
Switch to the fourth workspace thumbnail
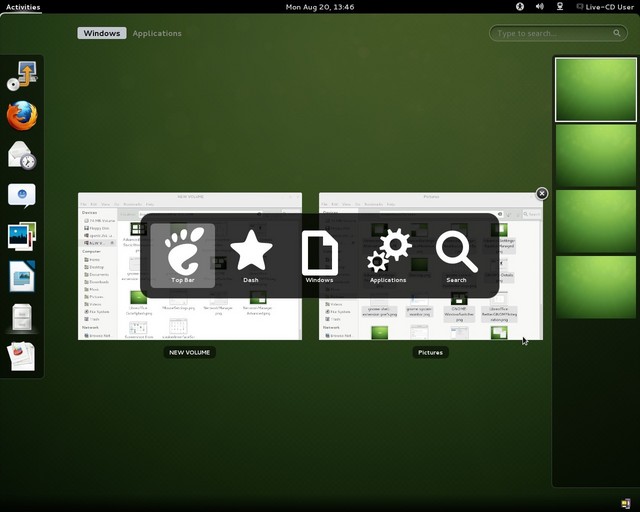pyautogui.click(x=596, y=287)
